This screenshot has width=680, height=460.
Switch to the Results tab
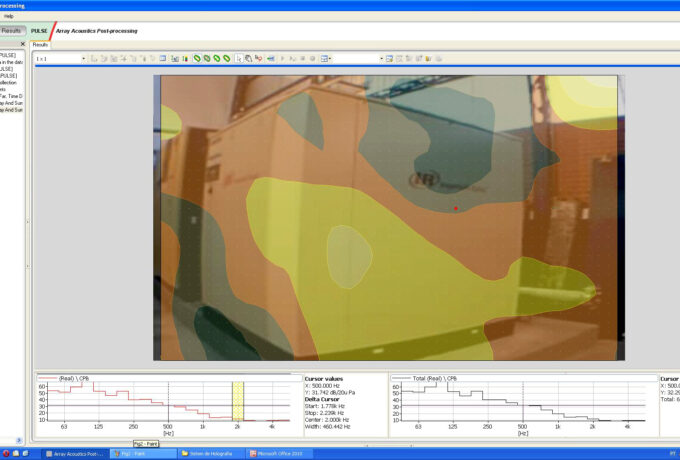pos(40,45)
